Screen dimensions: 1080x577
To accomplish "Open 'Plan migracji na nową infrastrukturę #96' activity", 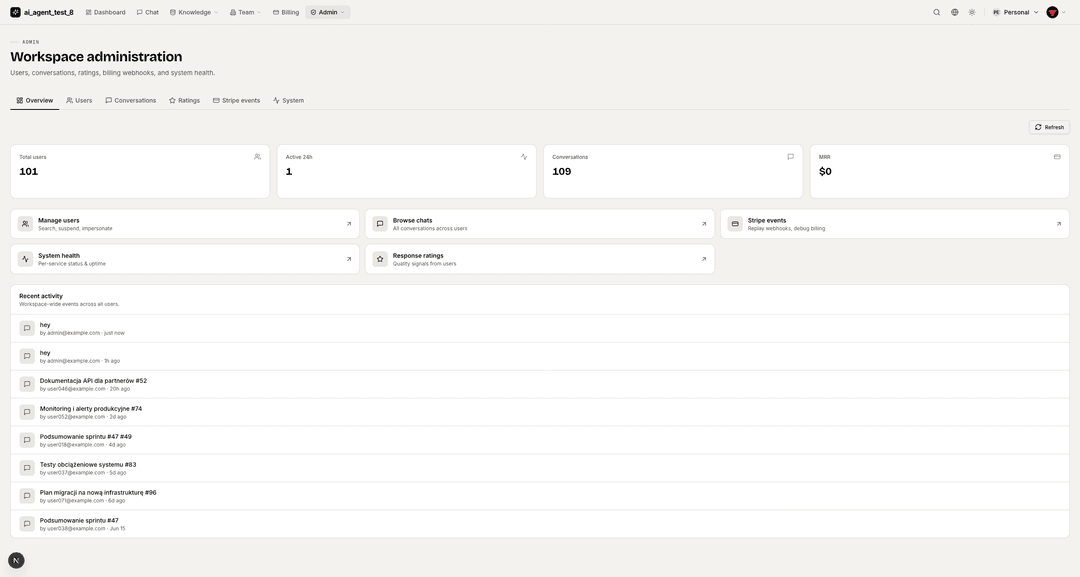I will pyautogui.click(x=540, y=496).
